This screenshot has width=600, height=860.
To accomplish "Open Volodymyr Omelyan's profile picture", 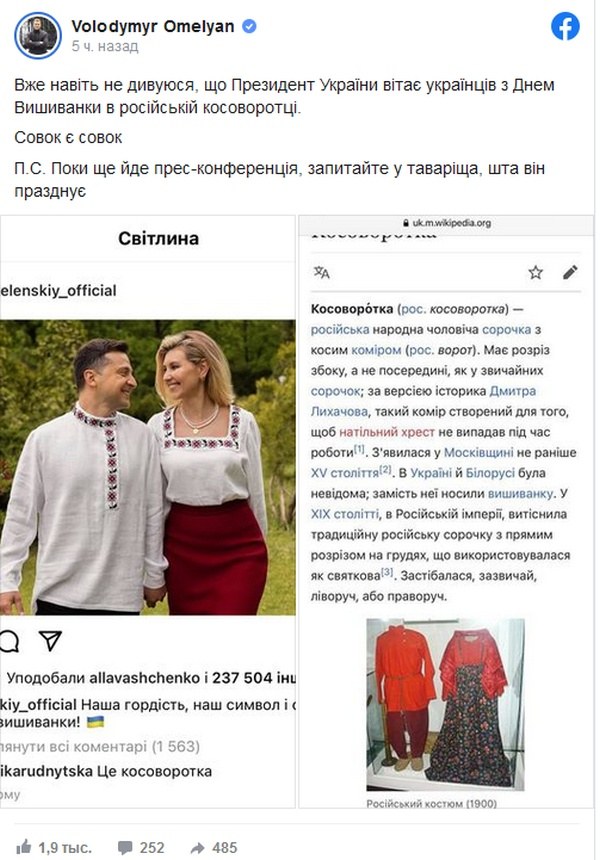I will point(38,35).
